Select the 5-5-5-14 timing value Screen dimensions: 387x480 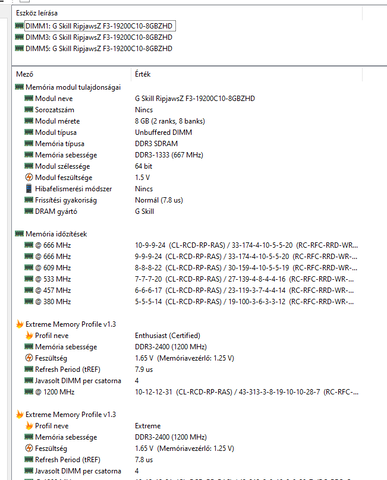pyautogui.click(x=244, y=302)
